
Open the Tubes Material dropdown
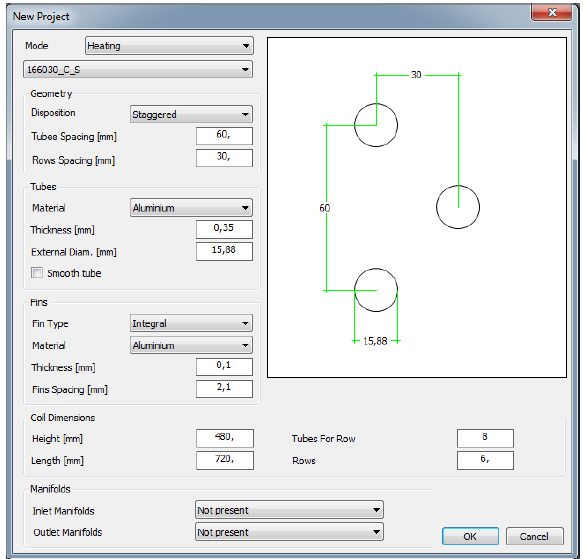click(191, 208)
